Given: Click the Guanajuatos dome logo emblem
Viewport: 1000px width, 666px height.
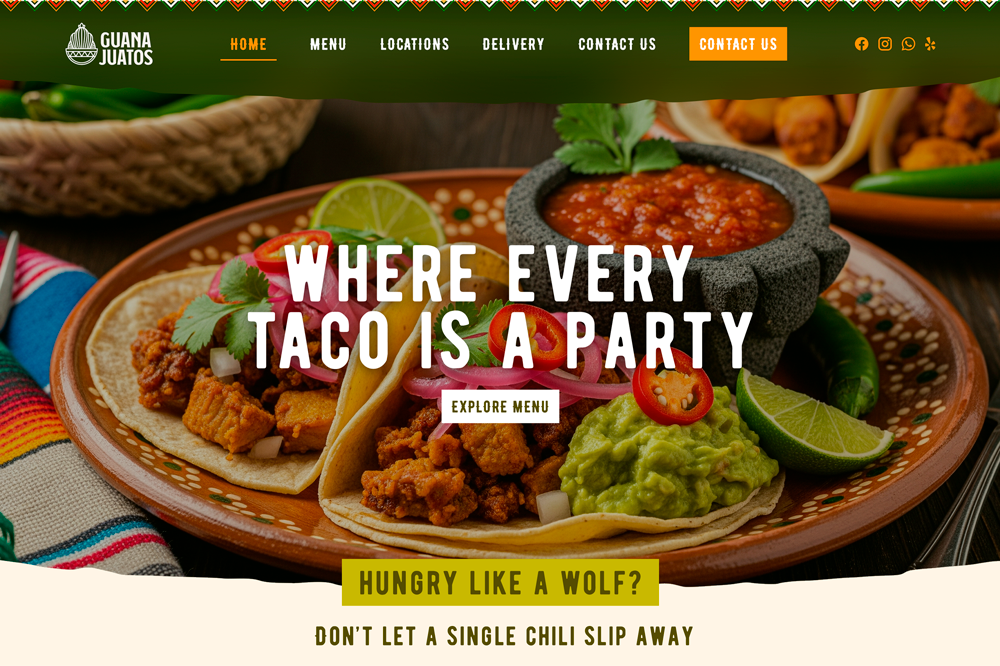Looking at the screenshot, I should point(82,45).
